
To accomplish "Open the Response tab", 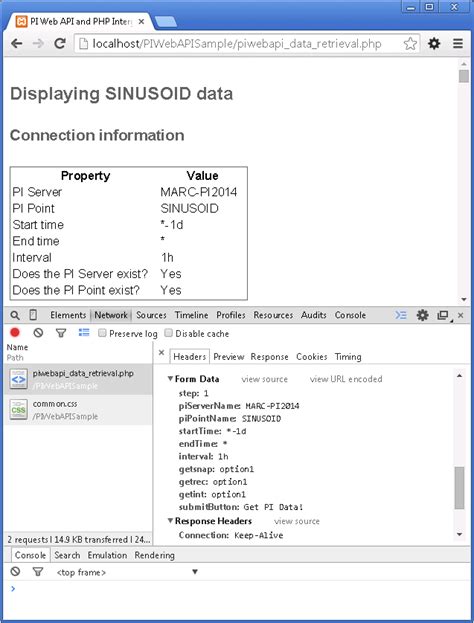I will pyautogui.click(x=269, y=357).
